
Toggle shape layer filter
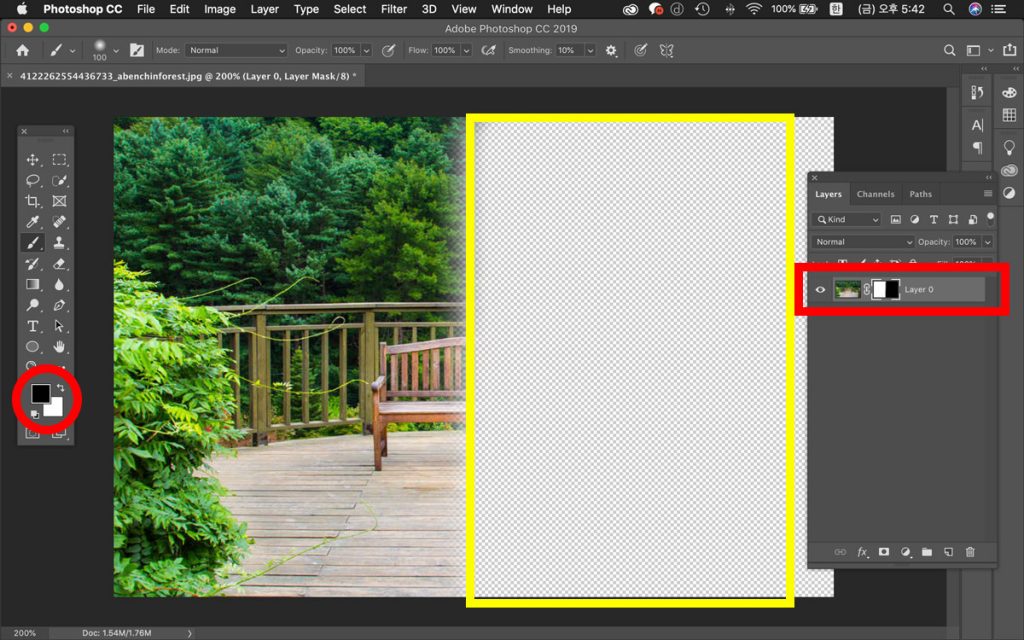click(x=953, y=219)
